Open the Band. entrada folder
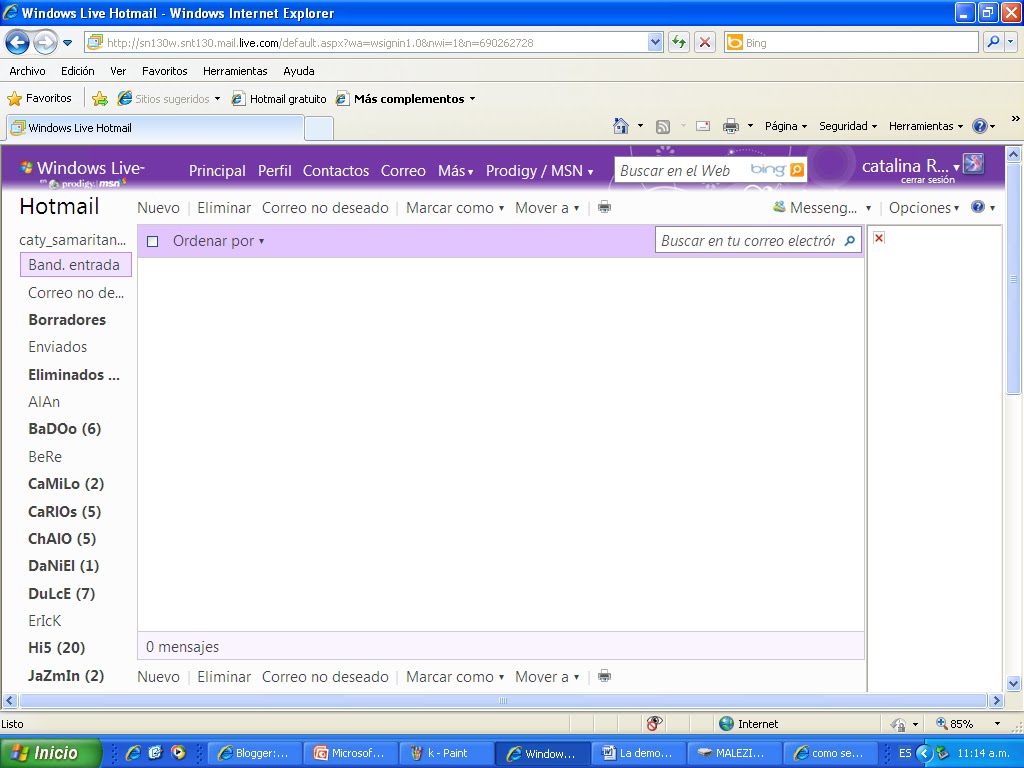This screenshot has height=768, width=1024. point(76,264)
